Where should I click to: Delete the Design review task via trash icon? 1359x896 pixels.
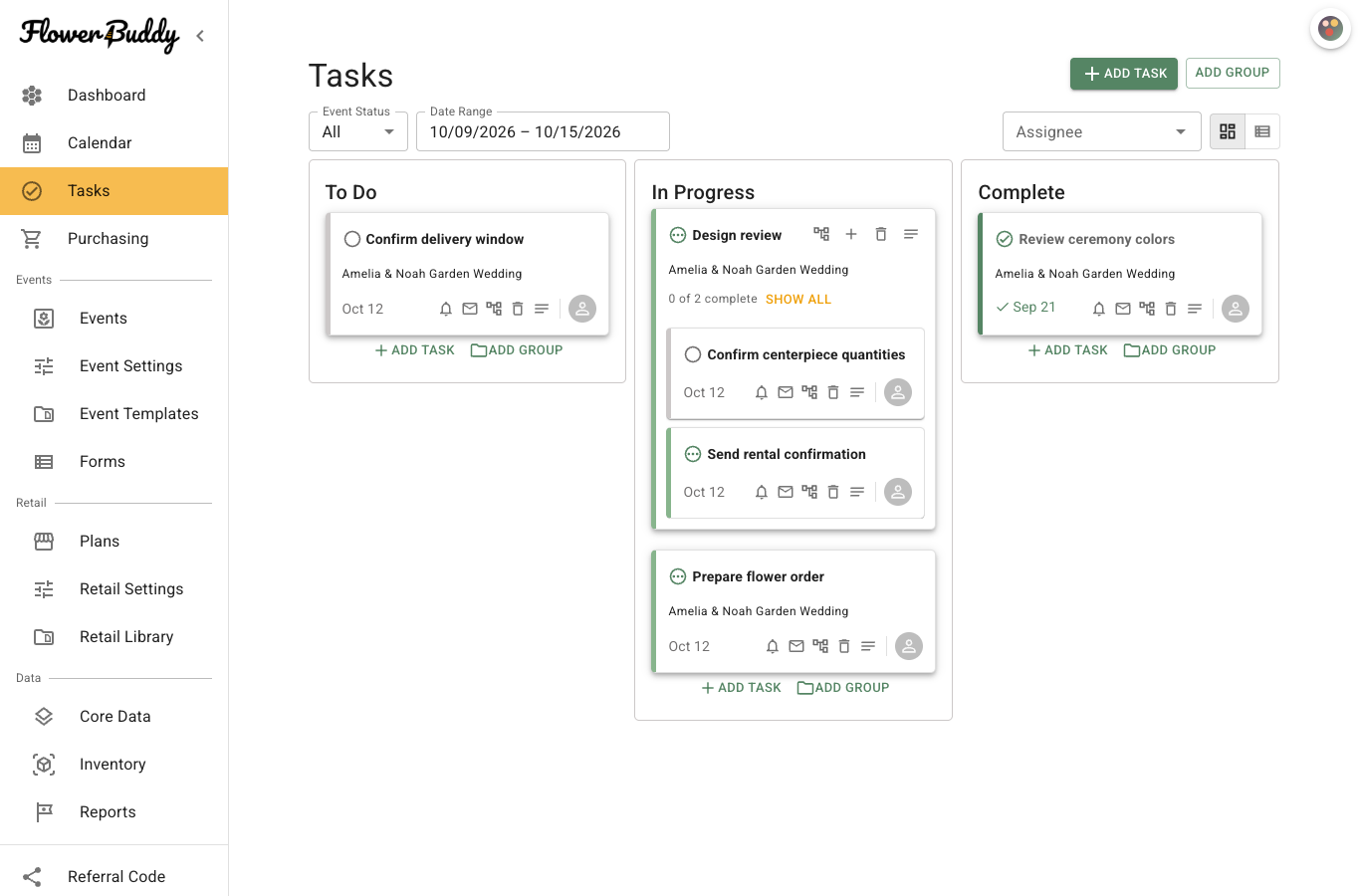pos(881,234)
